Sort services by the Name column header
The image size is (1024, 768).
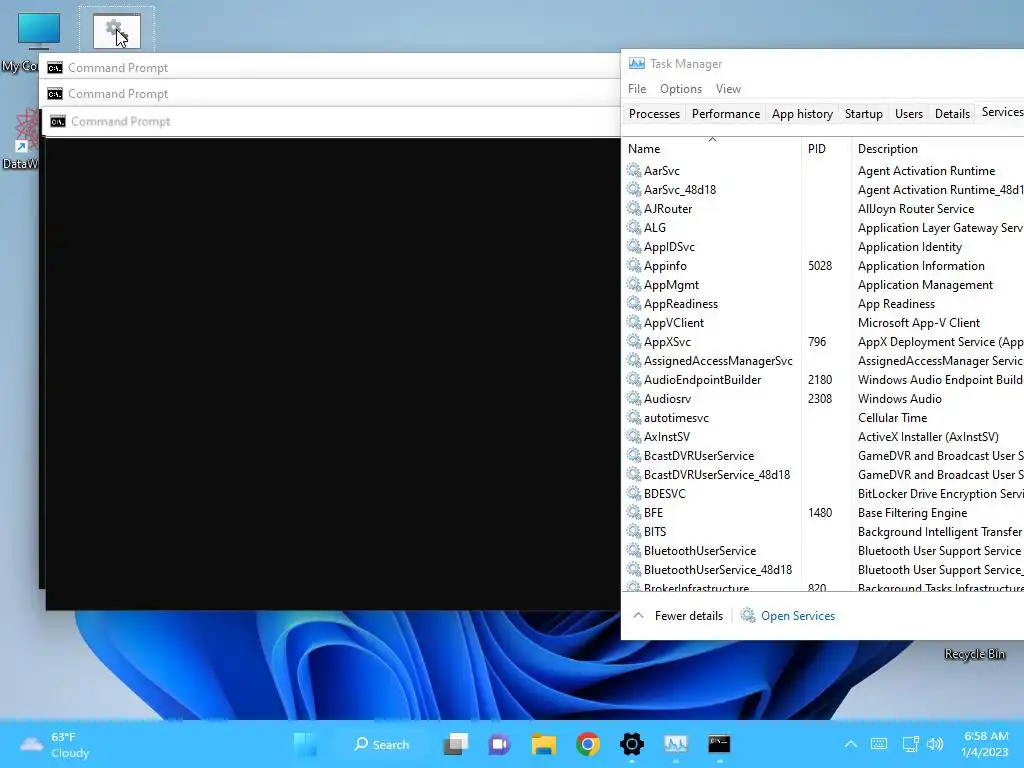point(712,149)
